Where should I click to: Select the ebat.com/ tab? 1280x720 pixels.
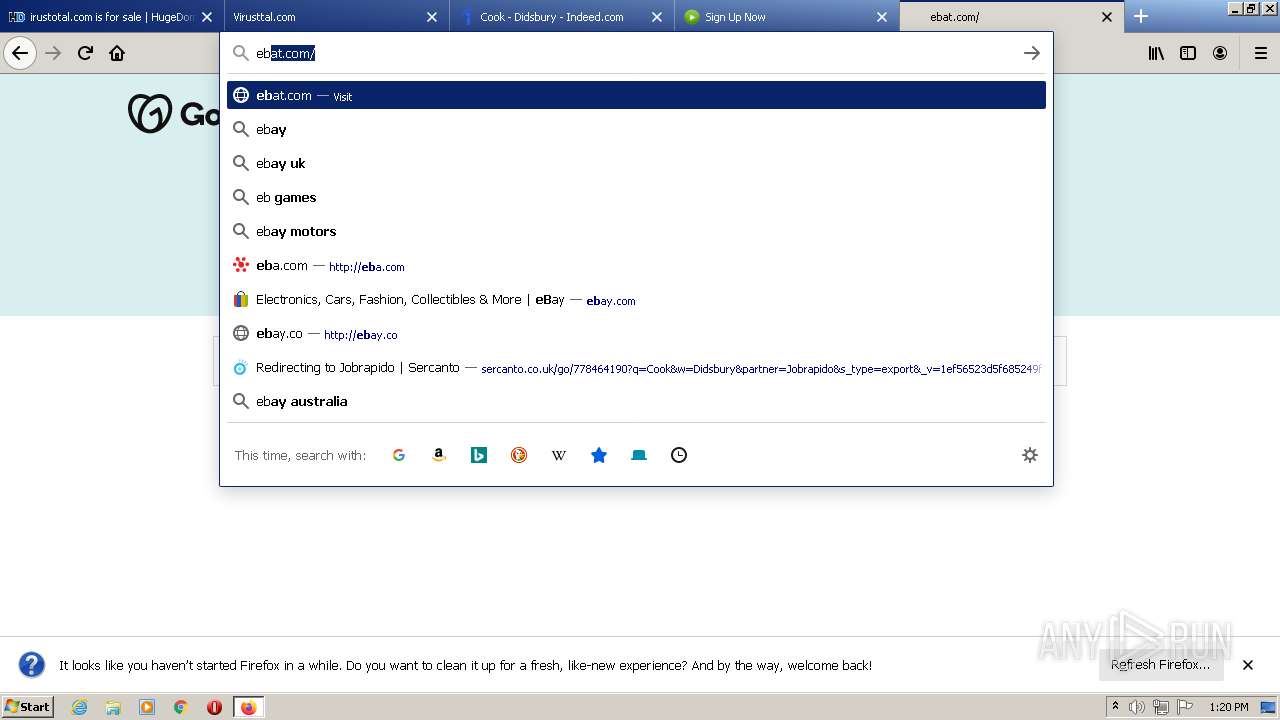coord(1010,17)
